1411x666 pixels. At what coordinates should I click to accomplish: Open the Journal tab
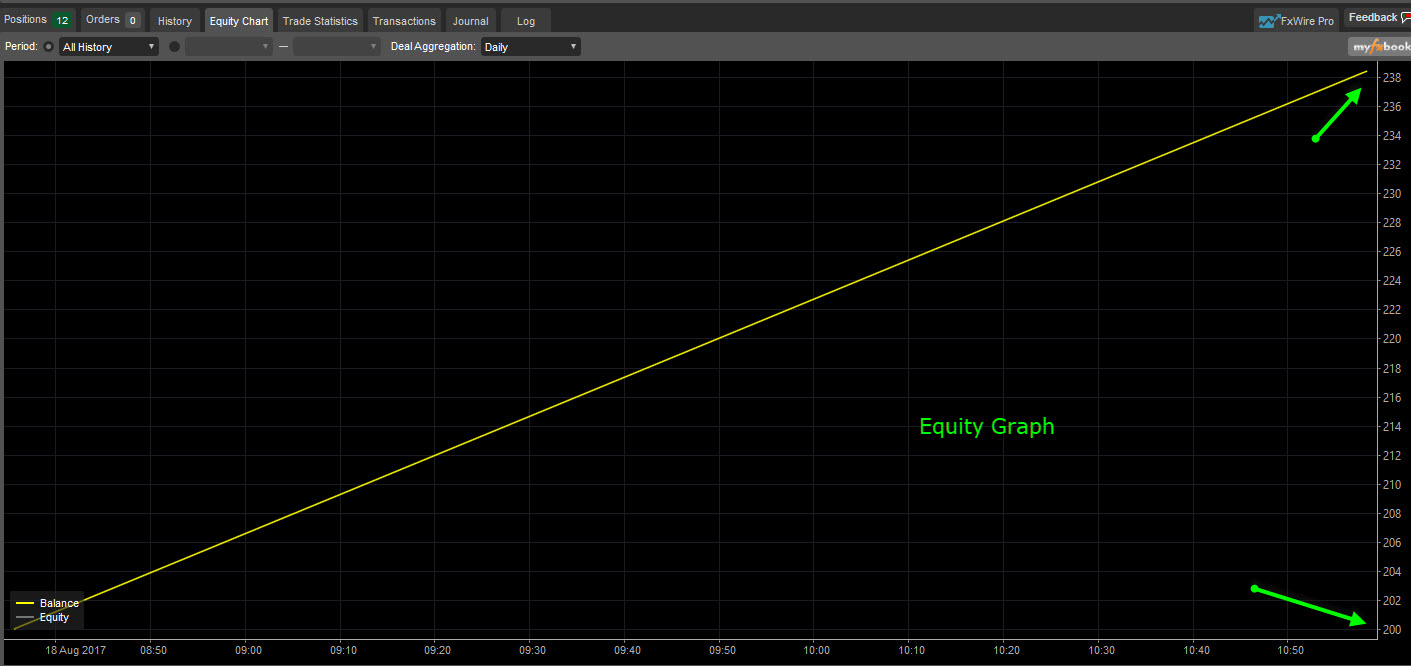(x=471, y=21)
